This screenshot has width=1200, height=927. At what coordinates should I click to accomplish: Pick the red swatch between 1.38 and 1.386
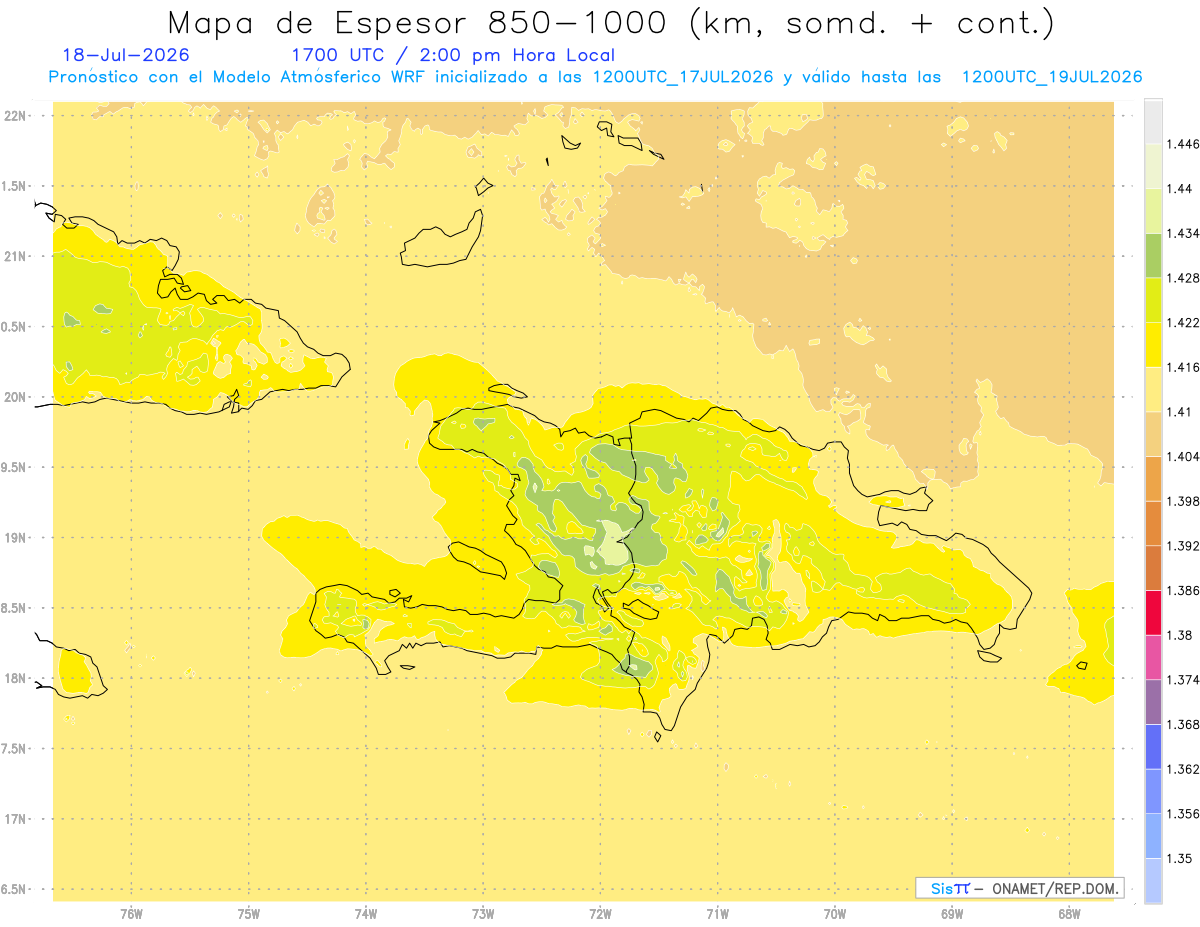(1153, 613)
